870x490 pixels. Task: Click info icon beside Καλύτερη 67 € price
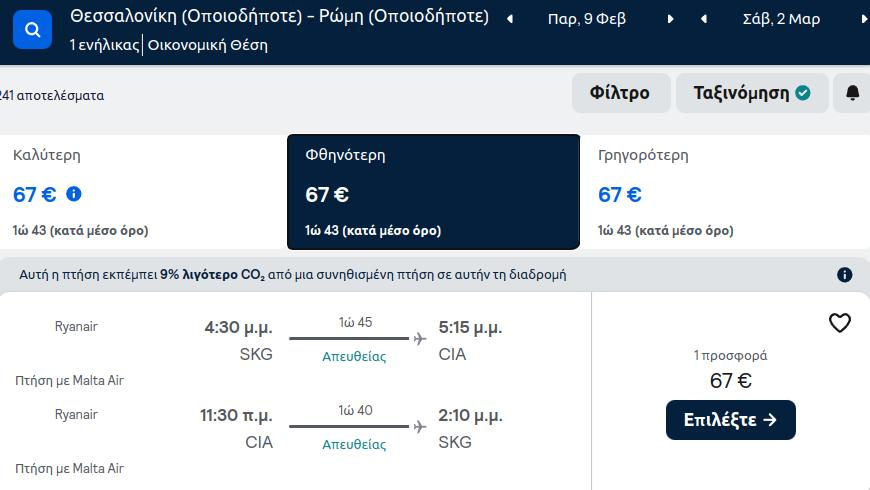pos(74,194)
